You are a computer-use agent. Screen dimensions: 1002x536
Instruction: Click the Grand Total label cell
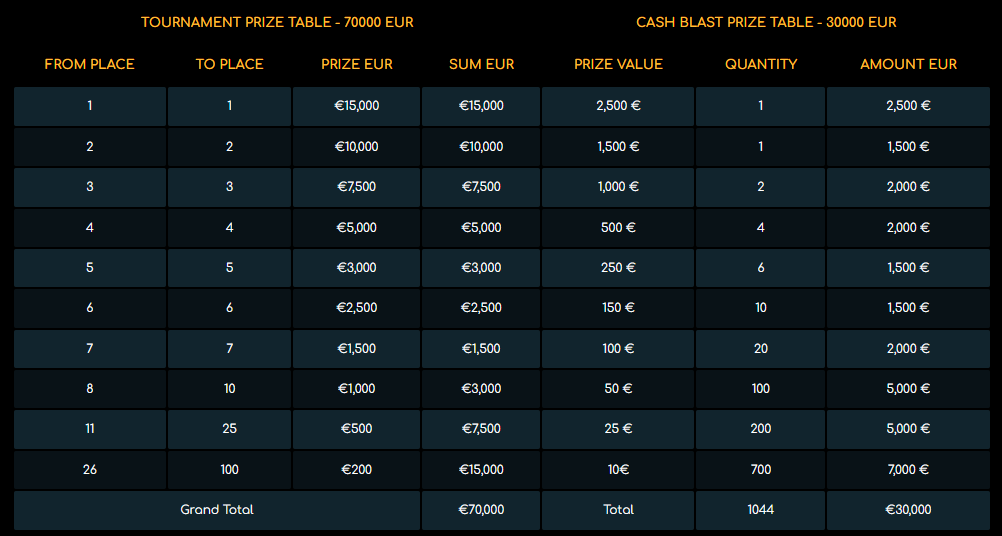(x=217, y=510)
